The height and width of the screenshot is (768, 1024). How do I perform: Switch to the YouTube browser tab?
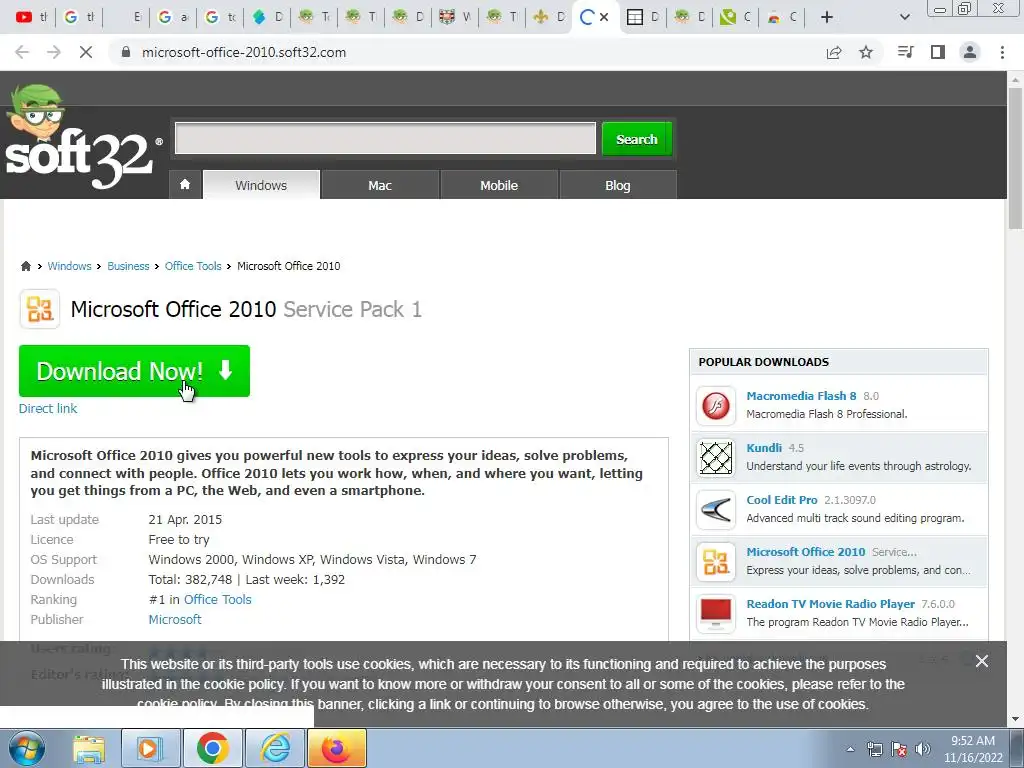tap(31, 17)
